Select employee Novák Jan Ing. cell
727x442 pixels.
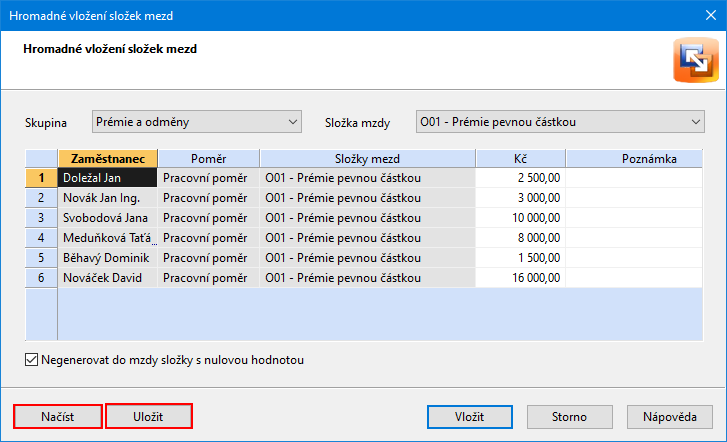coord(108,198)
